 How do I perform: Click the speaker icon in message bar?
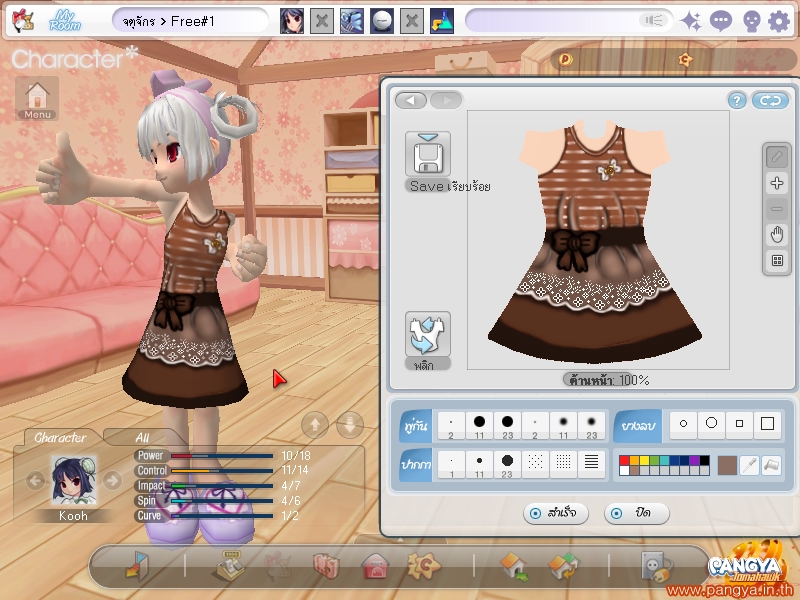click(654, 20)
